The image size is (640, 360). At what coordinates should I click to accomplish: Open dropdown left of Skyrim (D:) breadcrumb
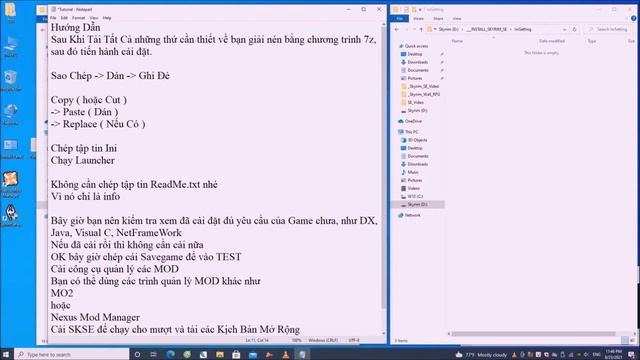click(436, 29)
